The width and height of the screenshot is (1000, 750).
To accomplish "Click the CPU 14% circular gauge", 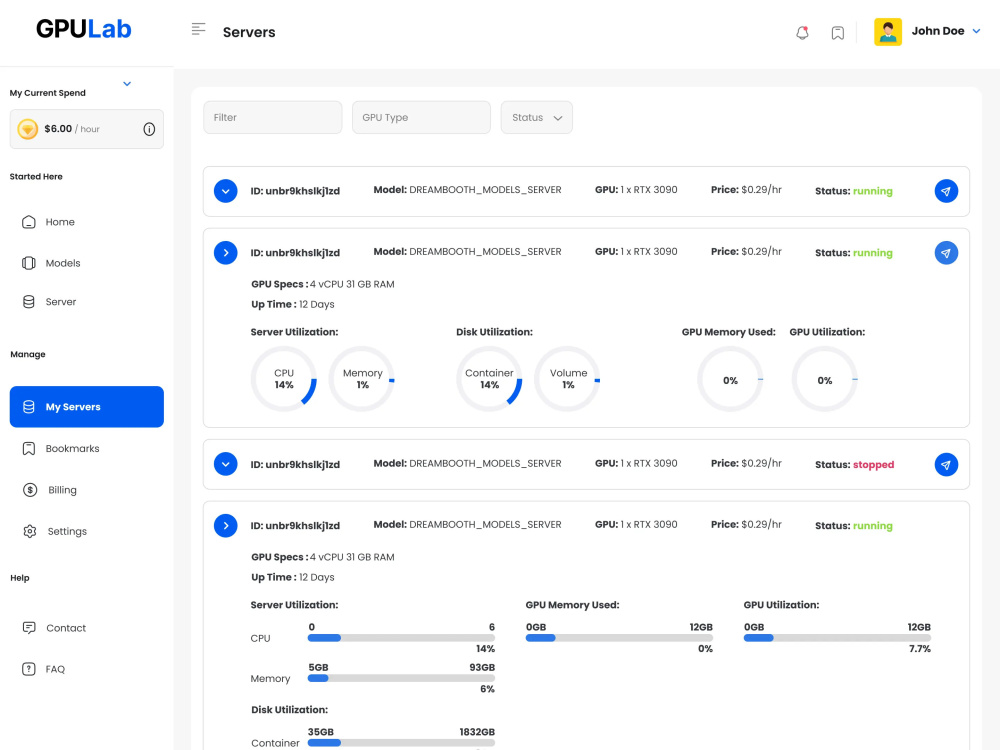I will click(284, 379).
